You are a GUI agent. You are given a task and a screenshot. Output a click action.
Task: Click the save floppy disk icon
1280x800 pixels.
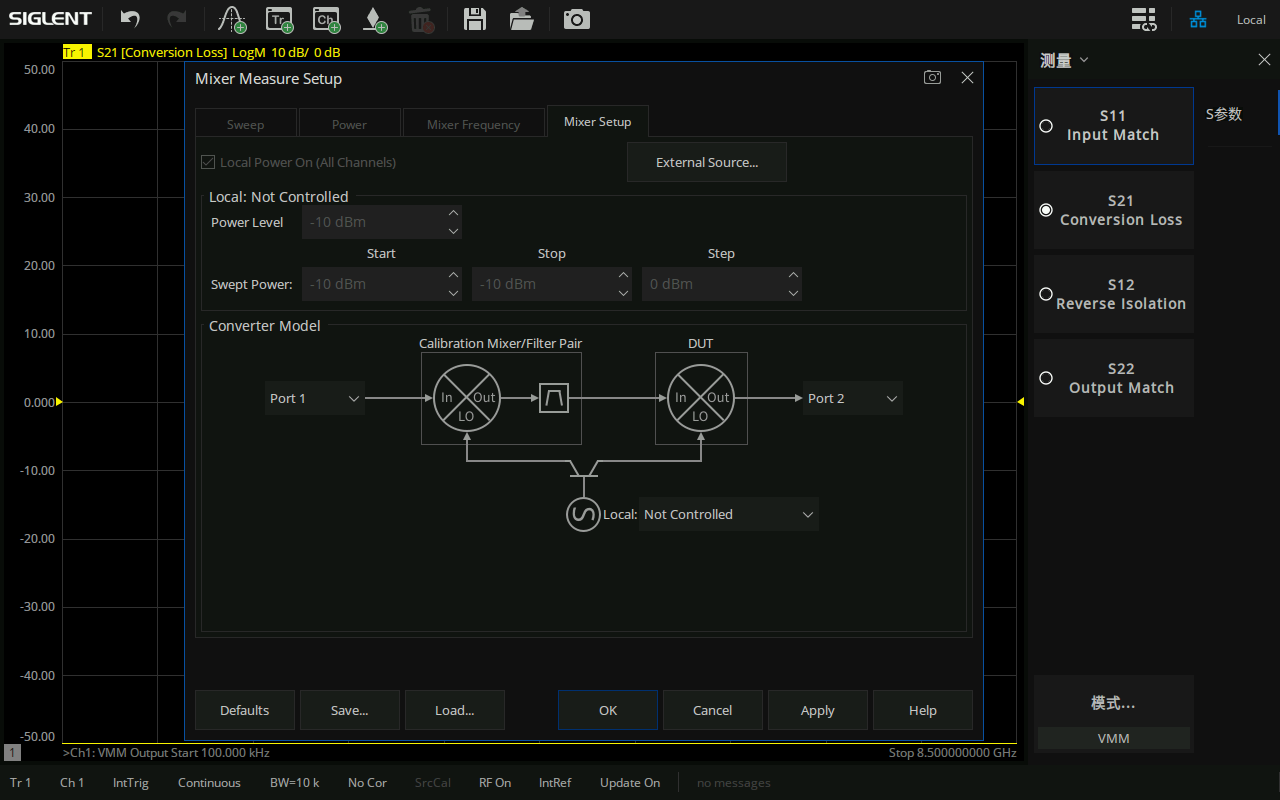pos(475,19)
